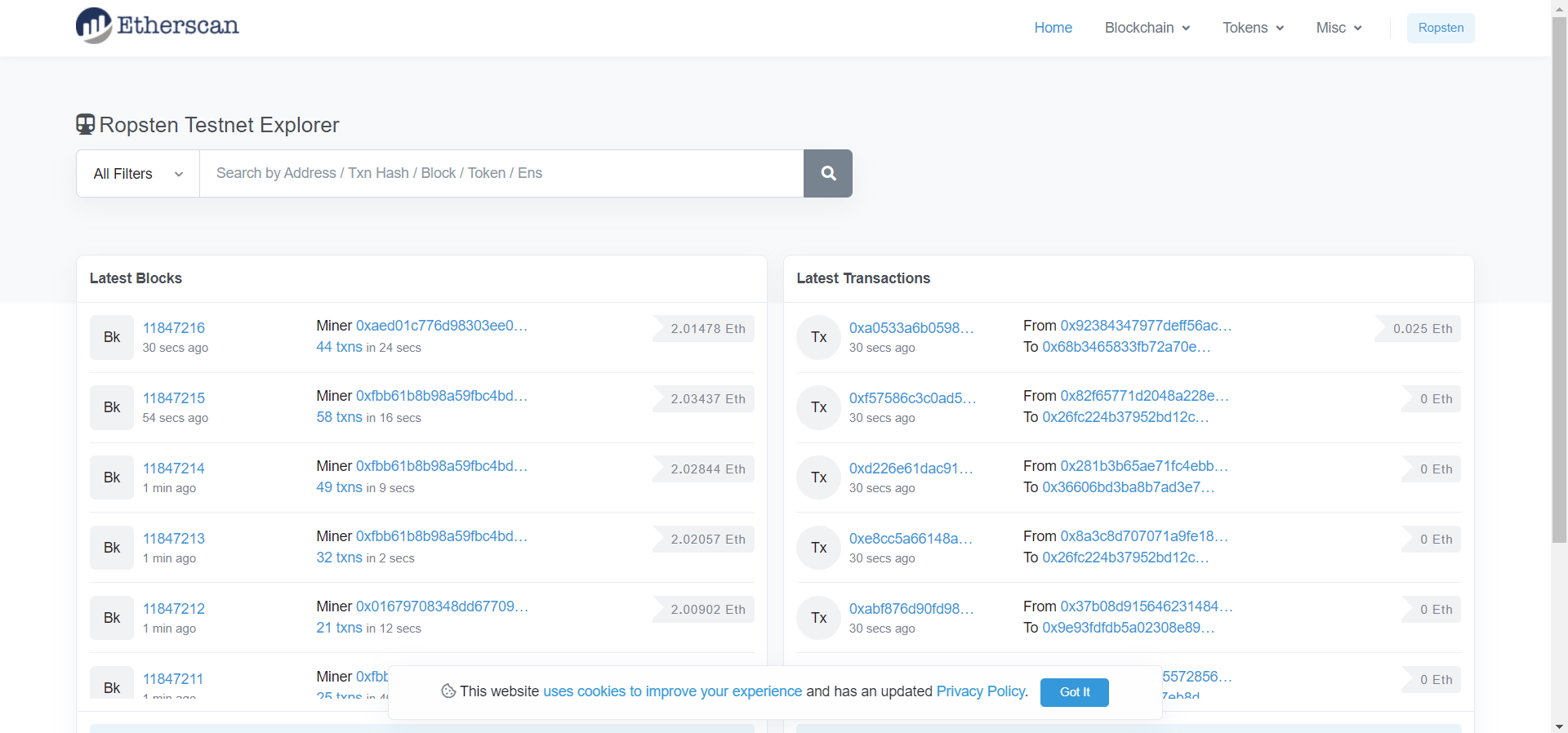Open block 11847211
1568x733 pixels.
click(173, 679)
